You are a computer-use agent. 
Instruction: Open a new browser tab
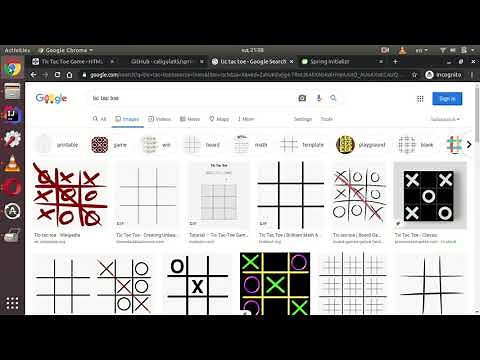tap(395, 62)
